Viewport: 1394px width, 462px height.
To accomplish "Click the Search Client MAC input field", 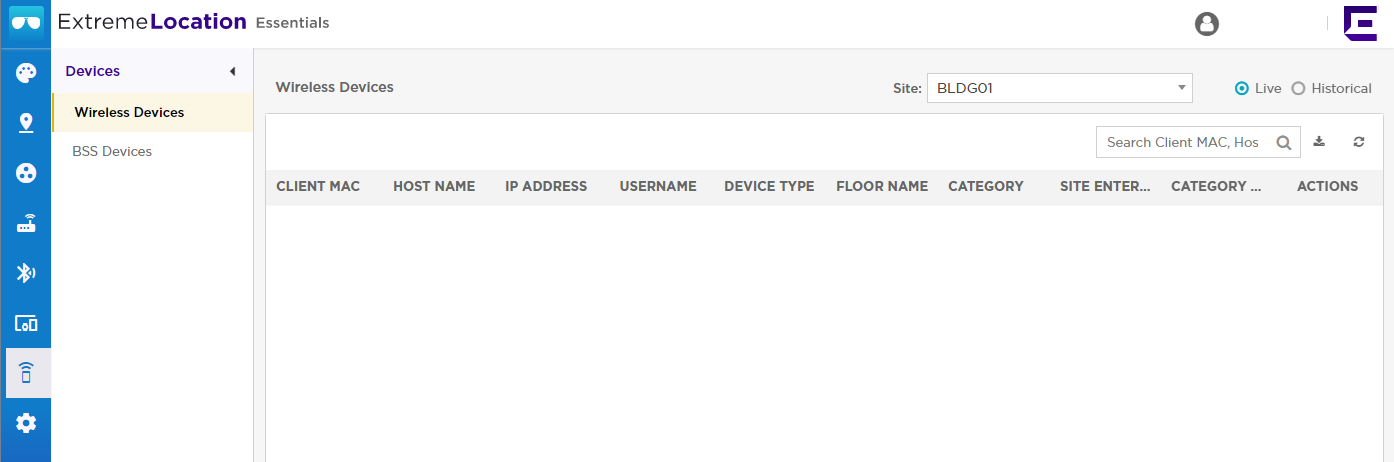I will pos(1183,142).
